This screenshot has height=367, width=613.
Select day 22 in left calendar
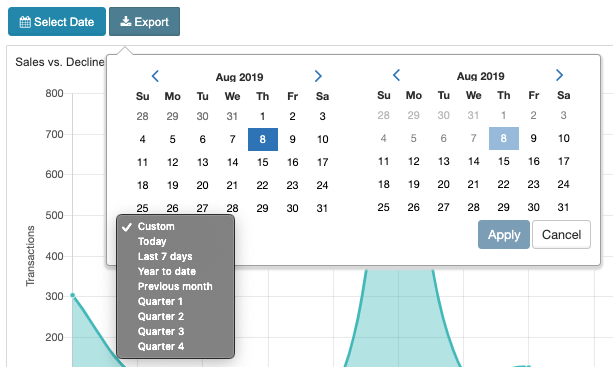pos(263,185)
